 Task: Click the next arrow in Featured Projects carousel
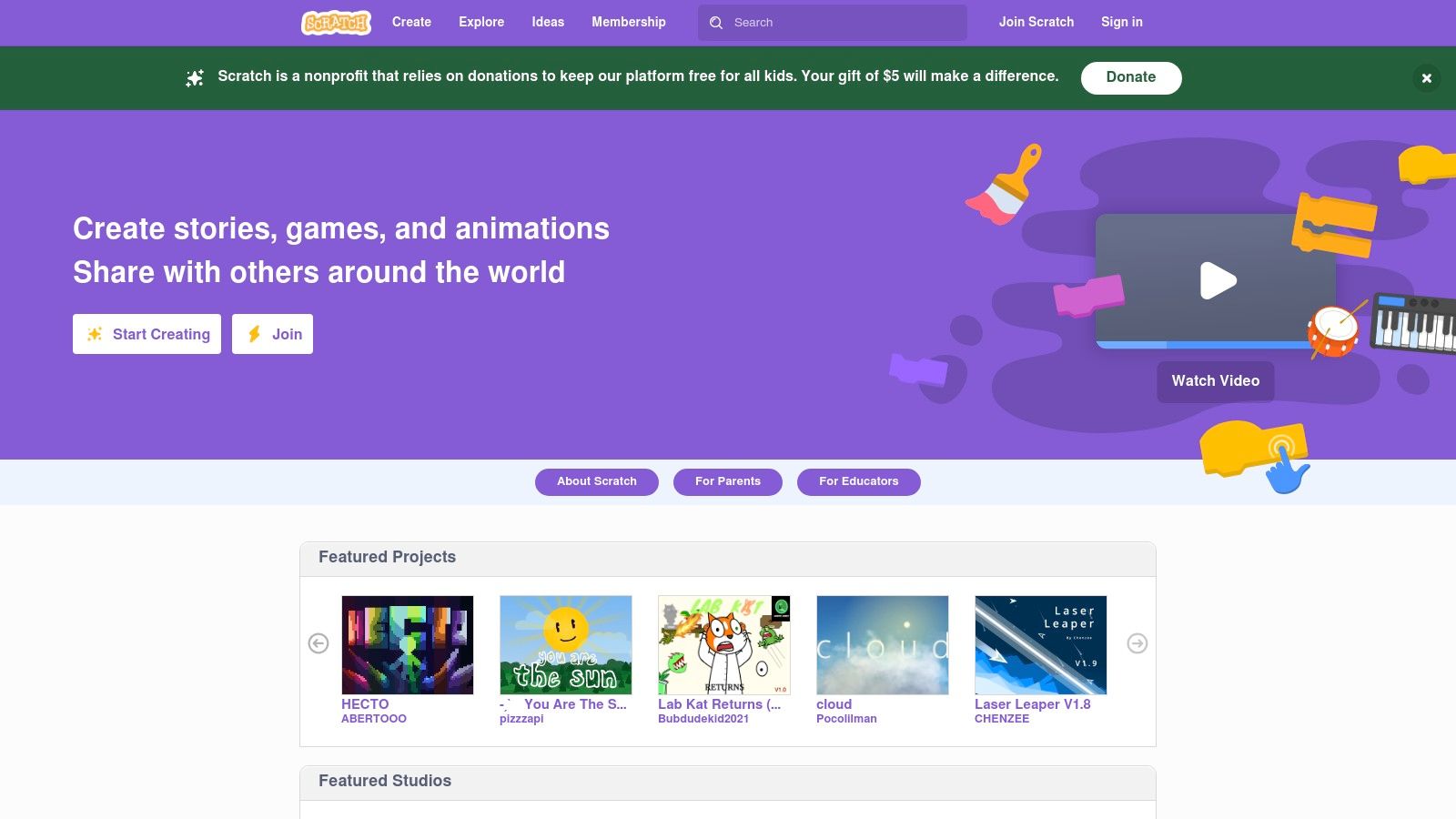point(1137,643)
